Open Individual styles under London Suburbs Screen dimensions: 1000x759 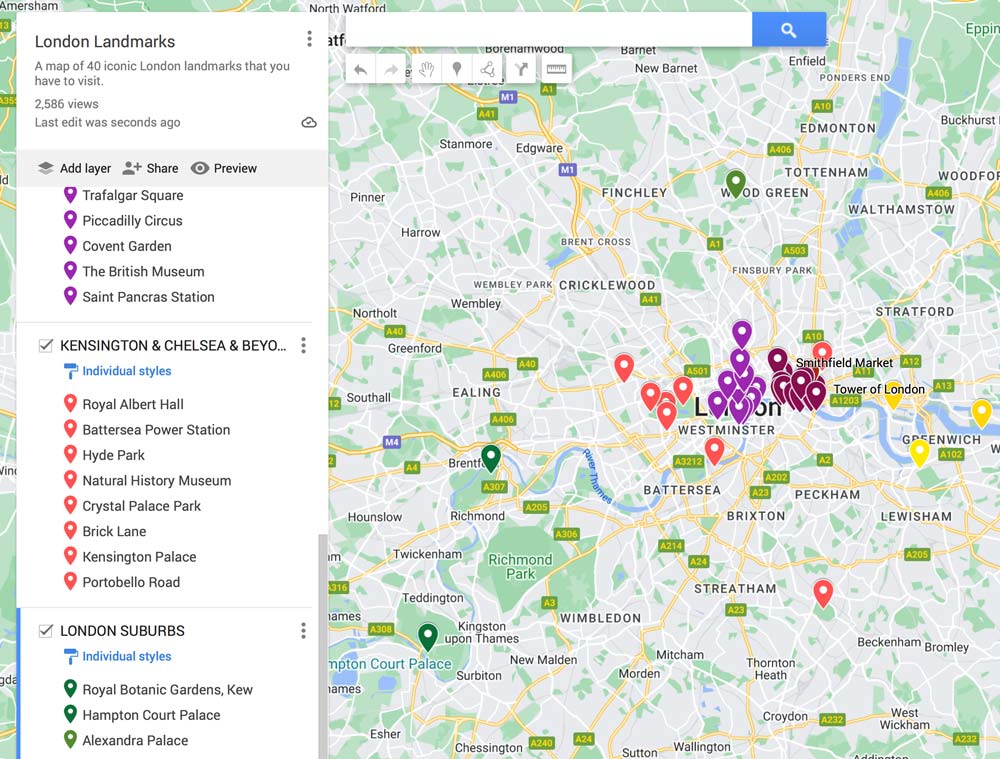click(x=118, y=656)
